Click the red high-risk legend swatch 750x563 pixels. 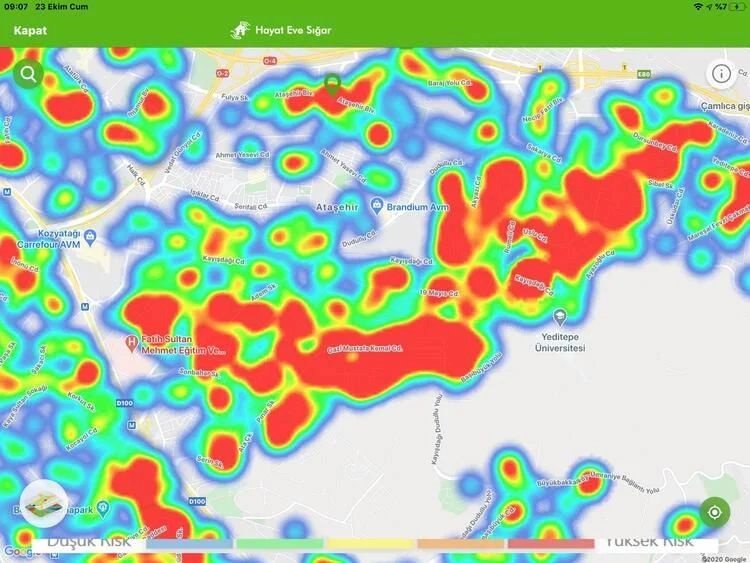550,544
